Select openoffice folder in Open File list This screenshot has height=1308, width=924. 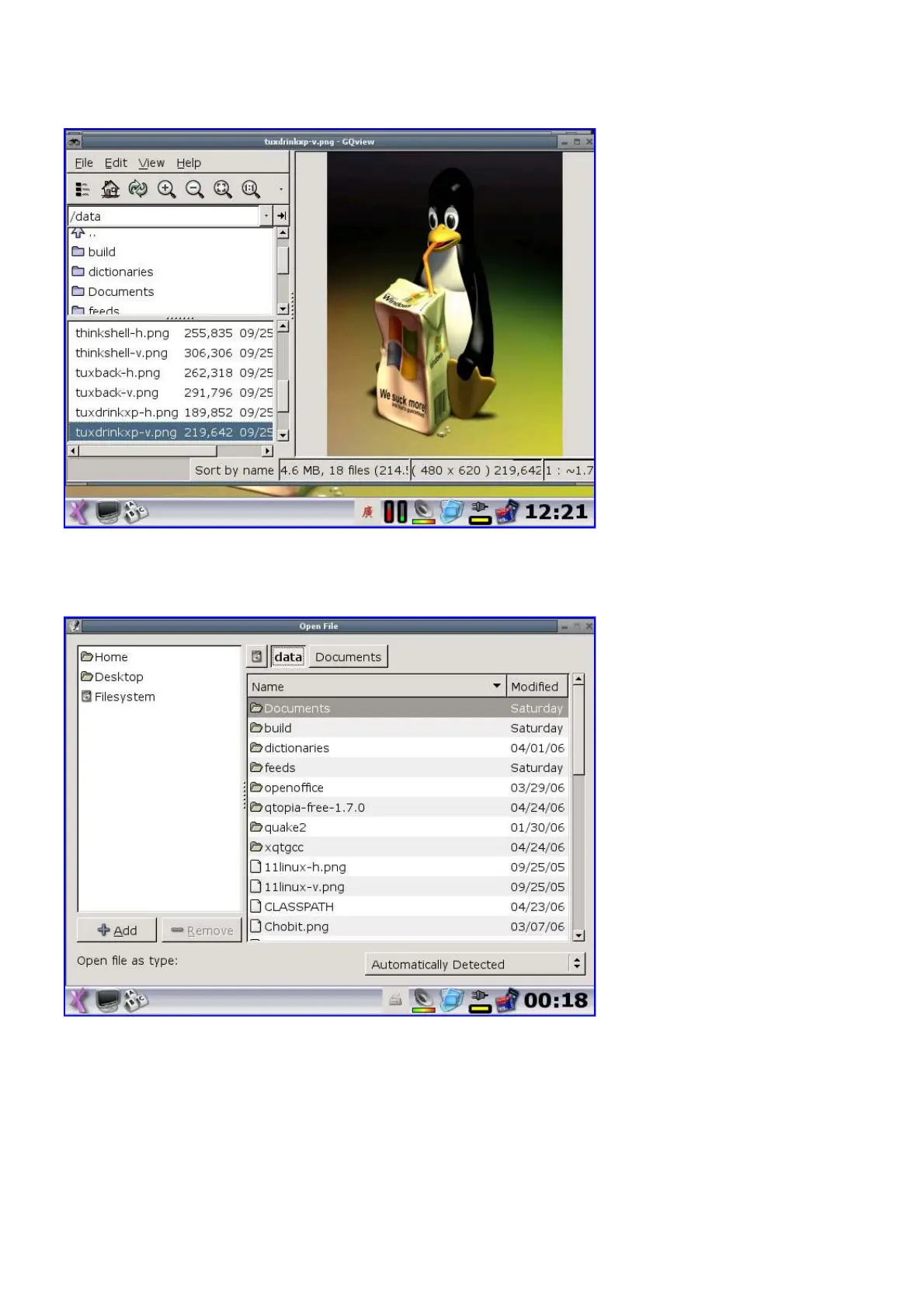[x=408, y=788]
